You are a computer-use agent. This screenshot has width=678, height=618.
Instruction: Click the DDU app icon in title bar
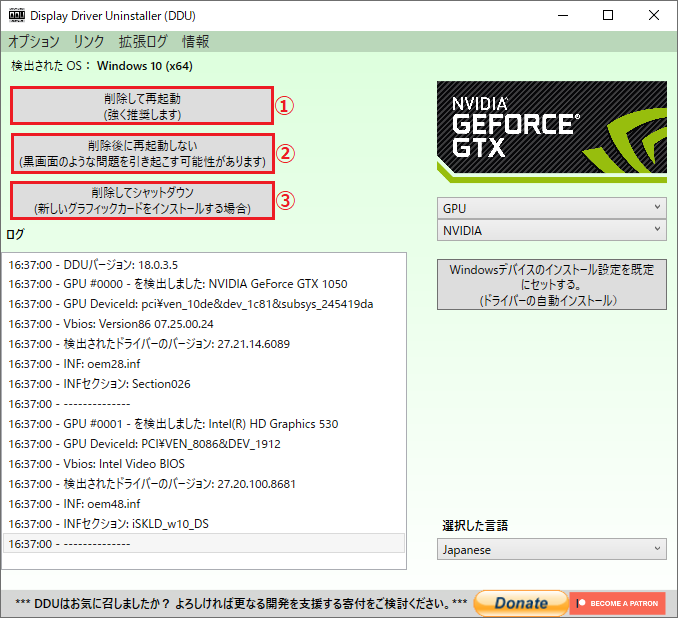tap(17, 15)
